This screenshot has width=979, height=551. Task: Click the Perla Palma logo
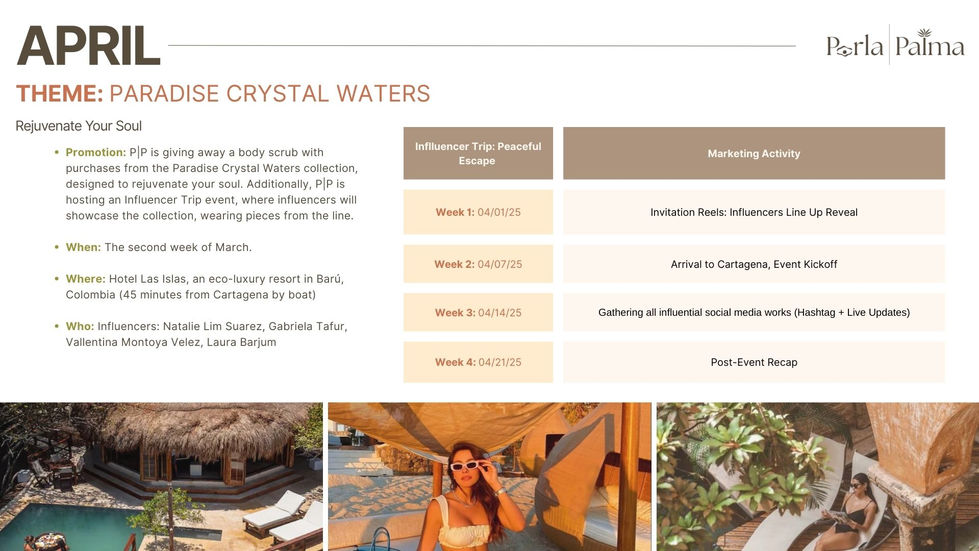894,45
